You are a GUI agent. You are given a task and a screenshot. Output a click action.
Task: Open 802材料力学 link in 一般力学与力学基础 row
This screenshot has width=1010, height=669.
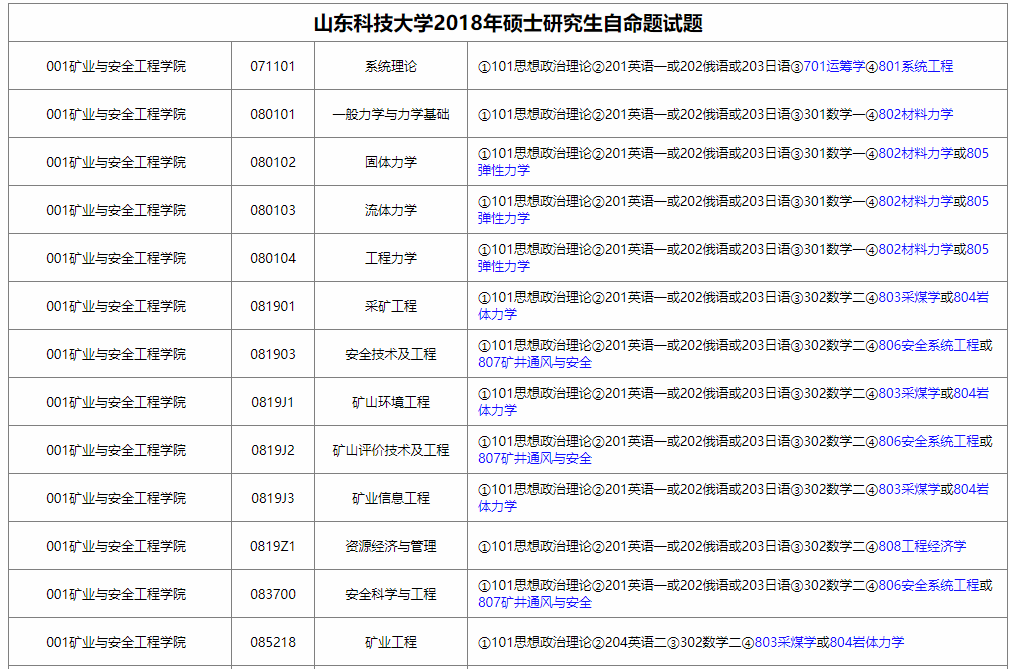915,114
